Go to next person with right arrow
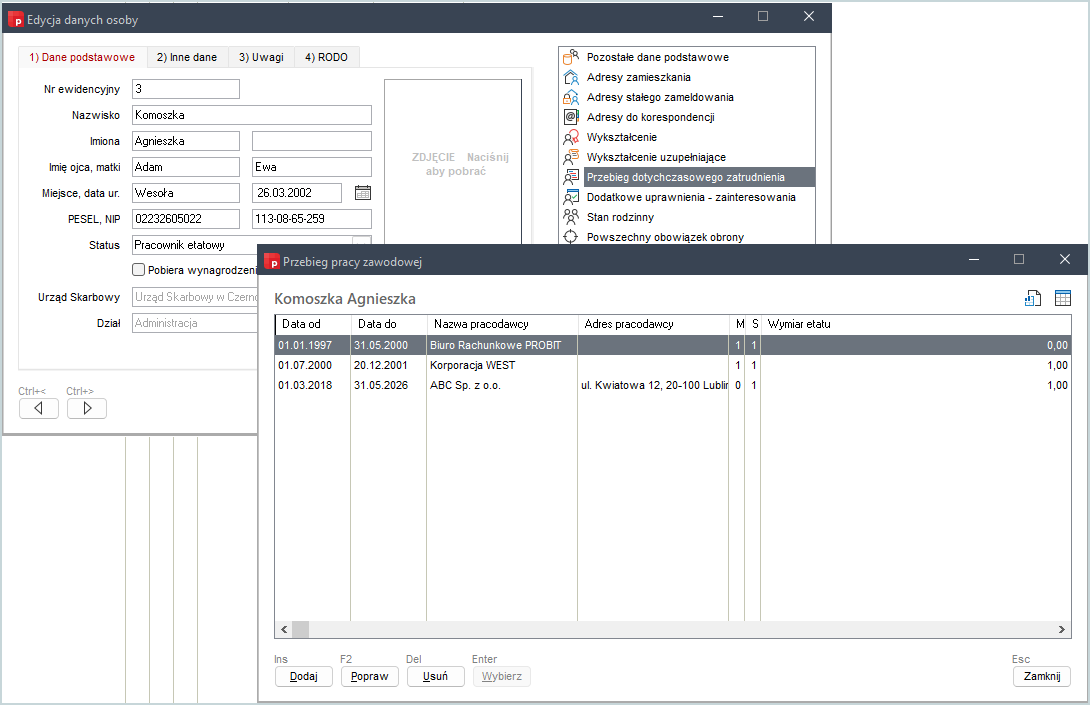The image size is (1090, 705). [87, 408]
